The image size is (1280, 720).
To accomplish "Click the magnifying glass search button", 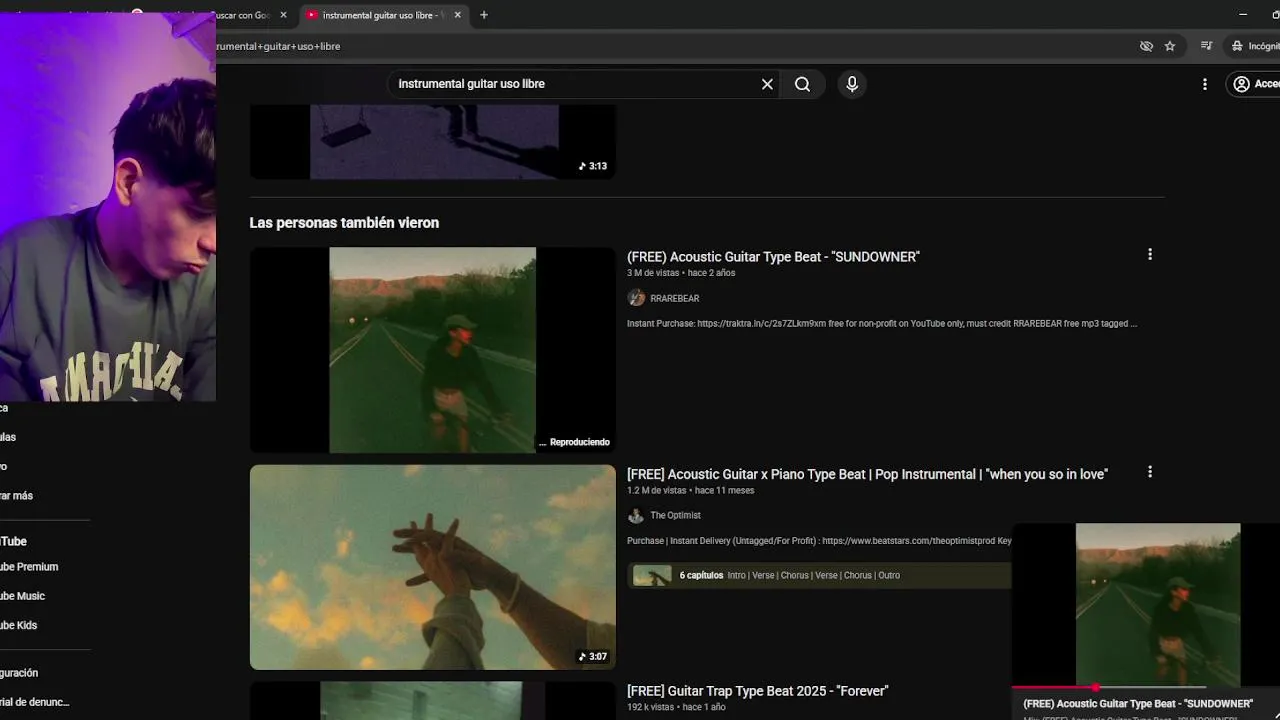I will pyautogui.click(x=802, y=84).
